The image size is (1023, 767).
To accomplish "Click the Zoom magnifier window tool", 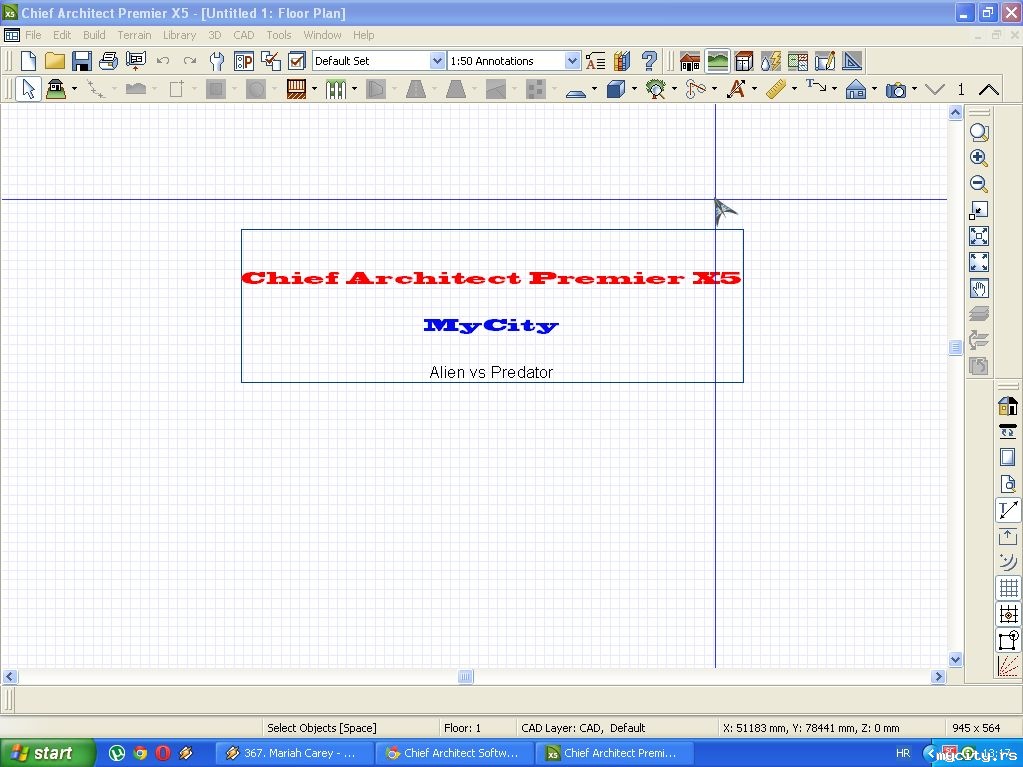I will (x=979, y=132).
